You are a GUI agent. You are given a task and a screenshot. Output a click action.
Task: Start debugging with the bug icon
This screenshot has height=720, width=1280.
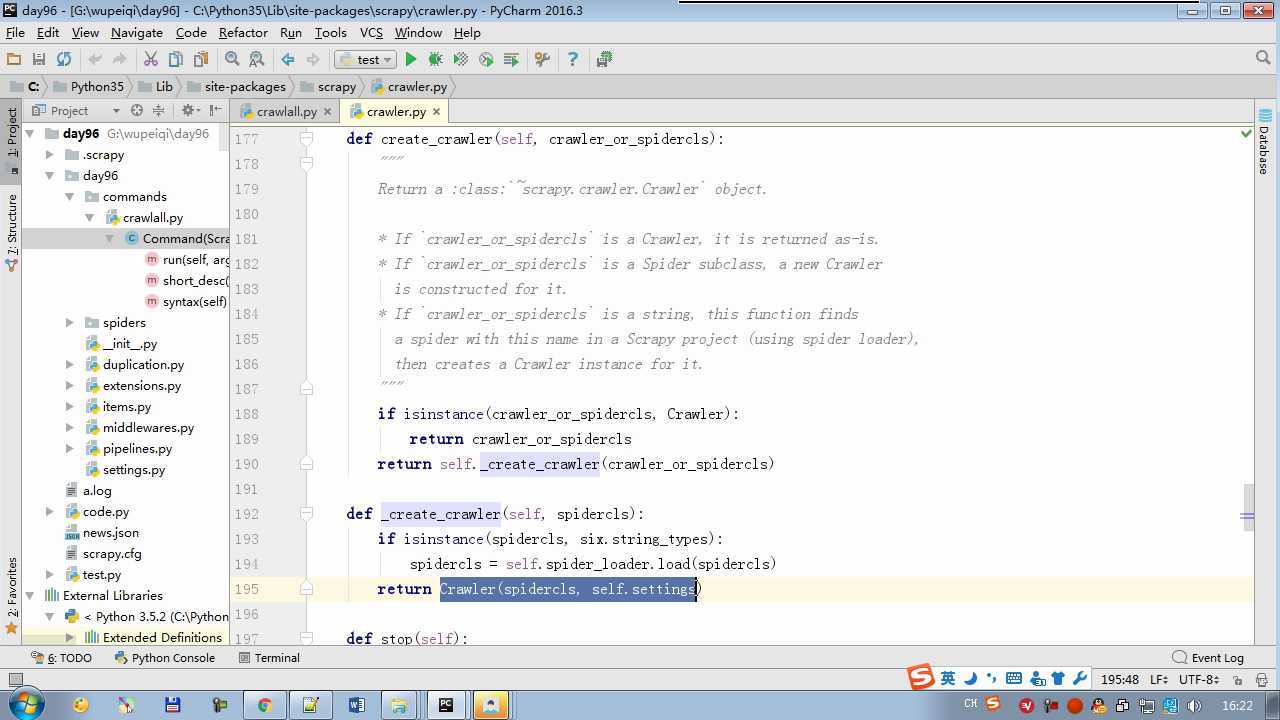click(x=436, y=60)
